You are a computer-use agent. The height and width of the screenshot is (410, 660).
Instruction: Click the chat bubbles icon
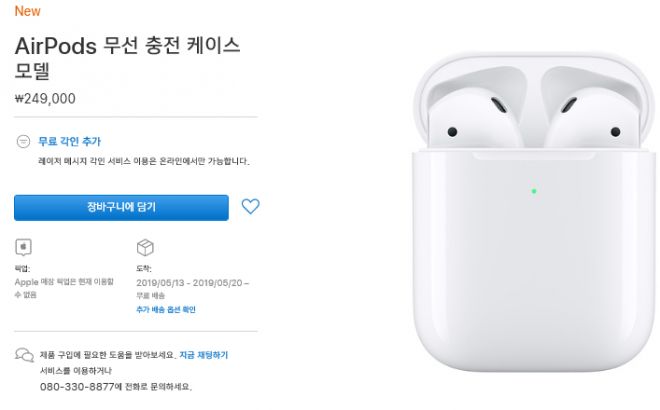(24, 355)
